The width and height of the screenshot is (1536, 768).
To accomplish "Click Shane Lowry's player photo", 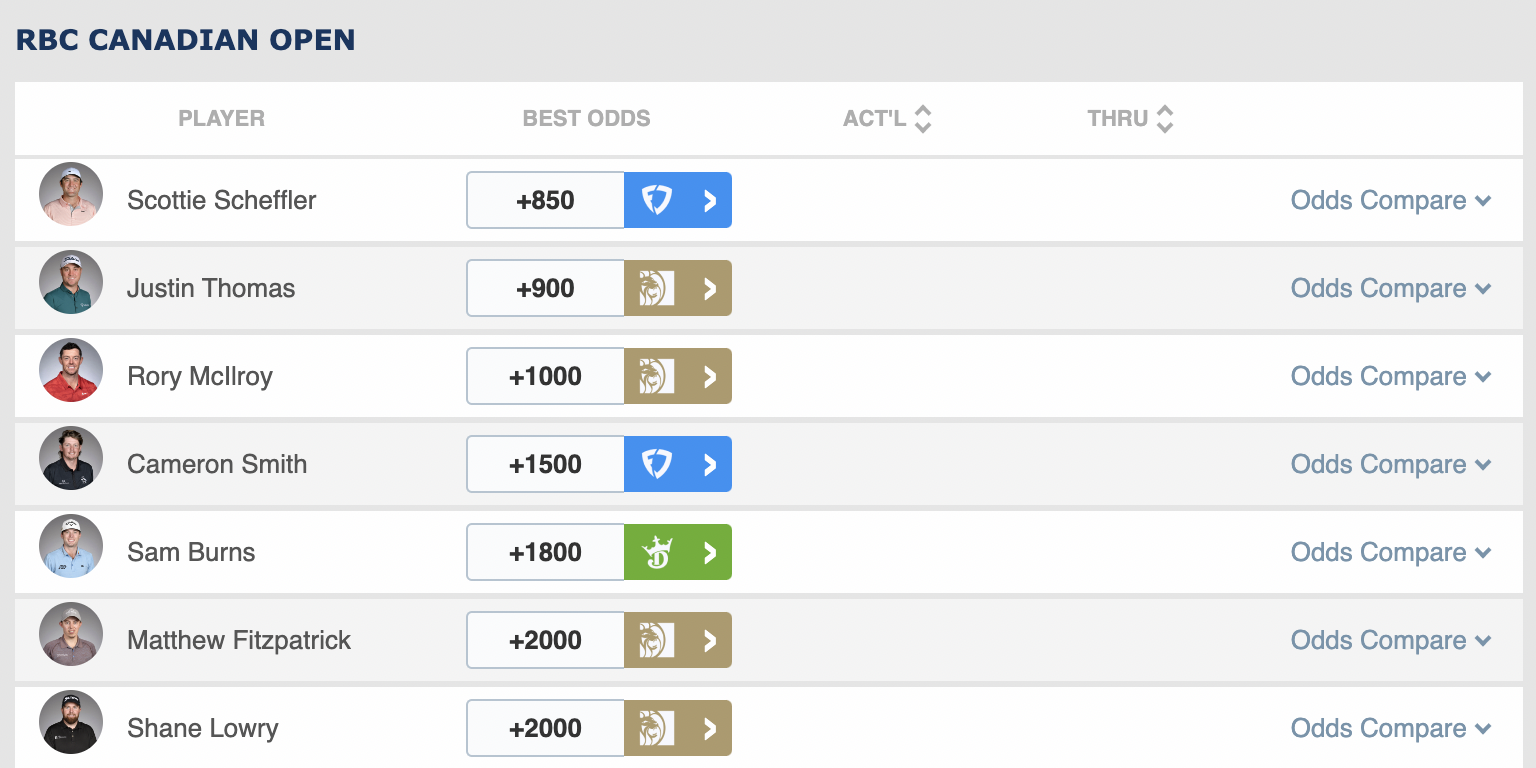I will (71, 722).
